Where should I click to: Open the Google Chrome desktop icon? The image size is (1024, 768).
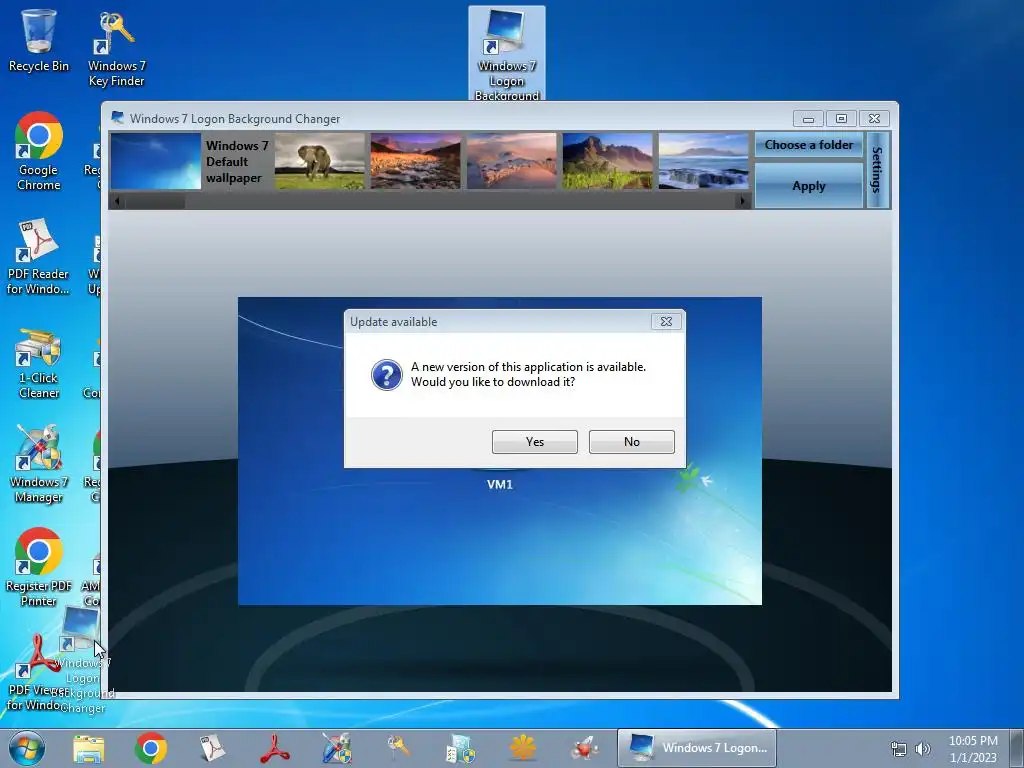coord(39,151)
